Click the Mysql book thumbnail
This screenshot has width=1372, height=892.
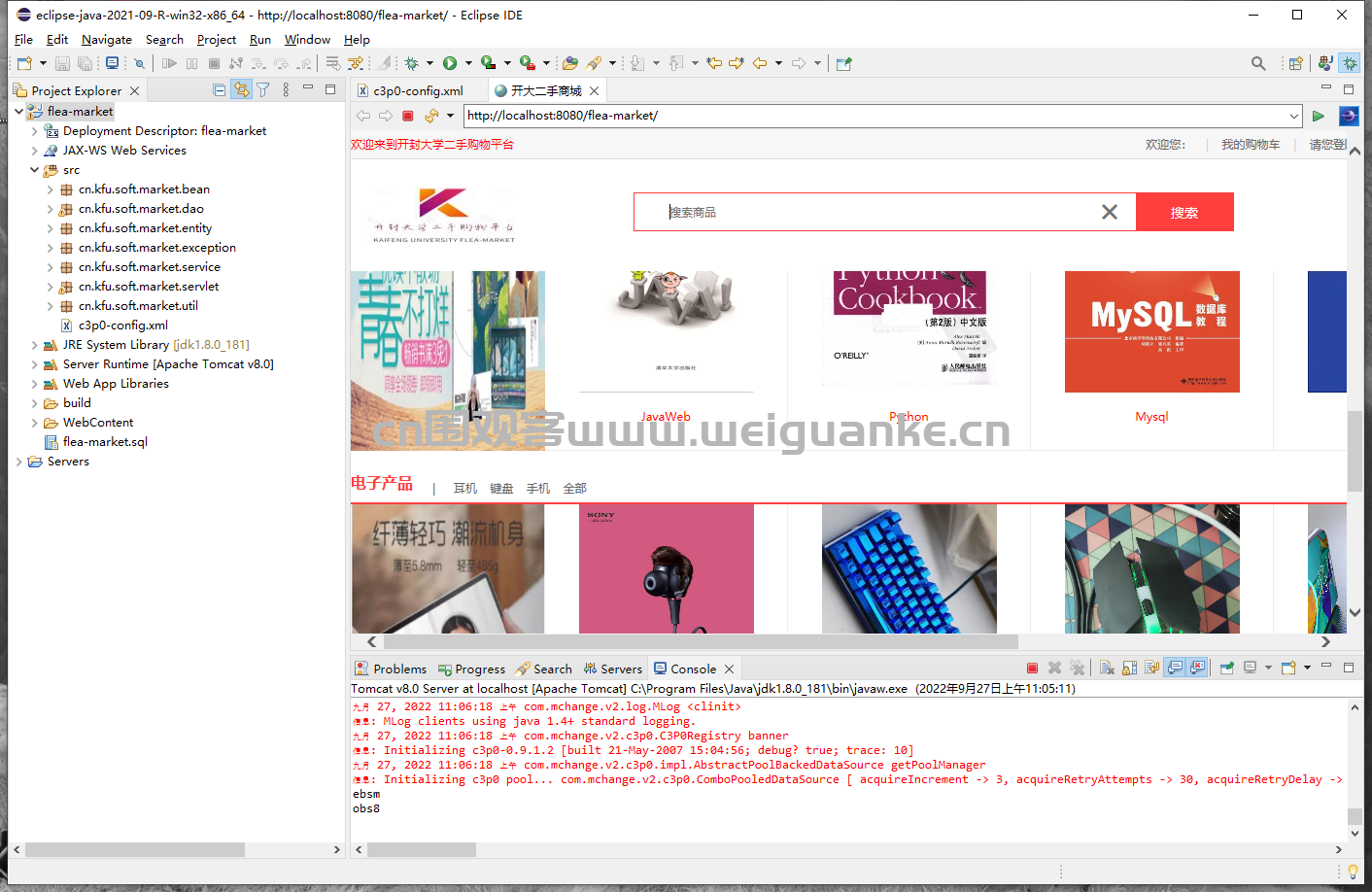(1152, 331)
